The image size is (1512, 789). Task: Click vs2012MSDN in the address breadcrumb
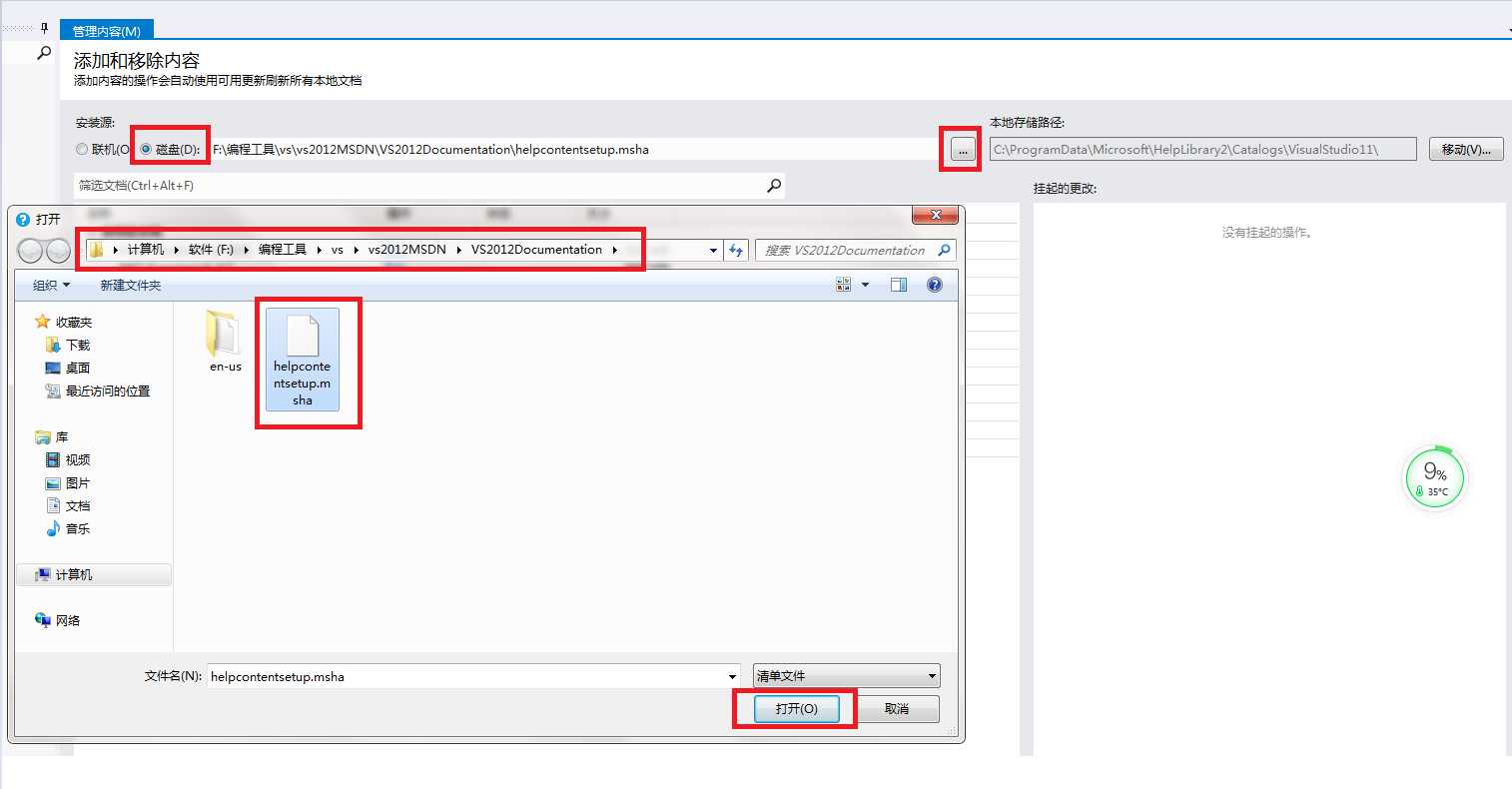pos(406,250)
